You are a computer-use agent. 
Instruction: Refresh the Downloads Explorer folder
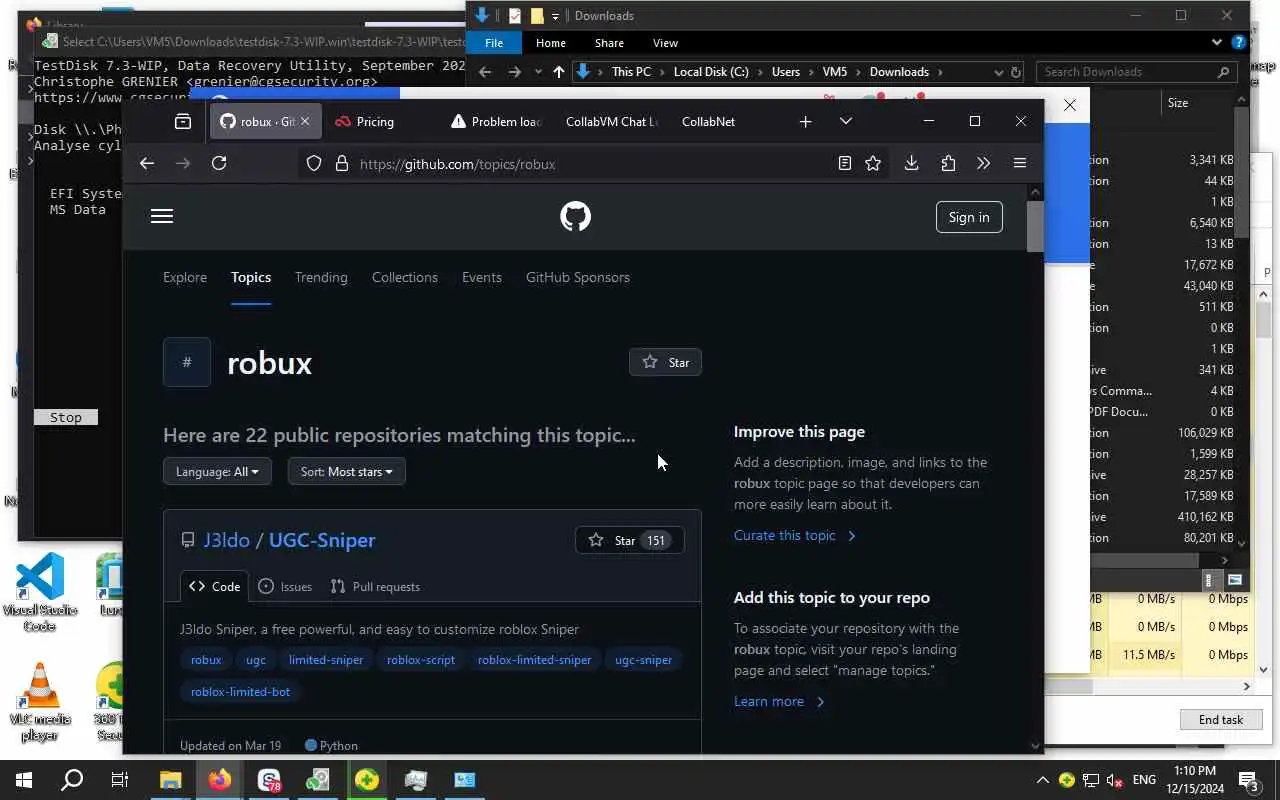pos(1016,72)
